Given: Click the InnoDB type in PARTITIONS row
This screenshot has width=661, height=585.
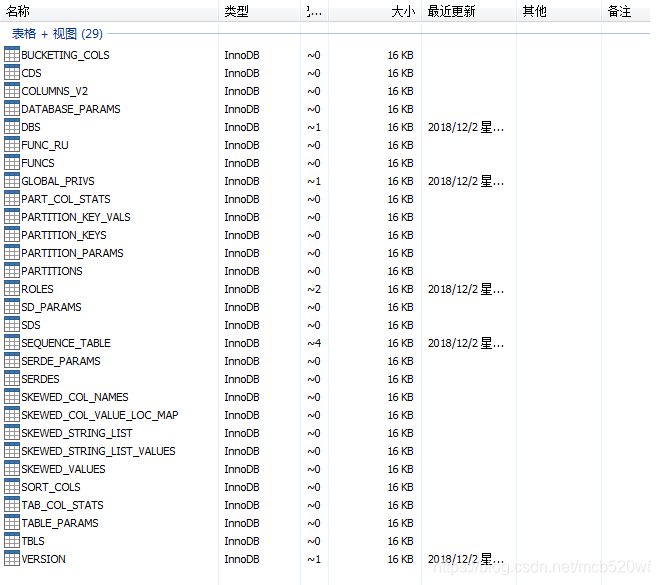Looking at the screenshot, I should pos(242,271).
